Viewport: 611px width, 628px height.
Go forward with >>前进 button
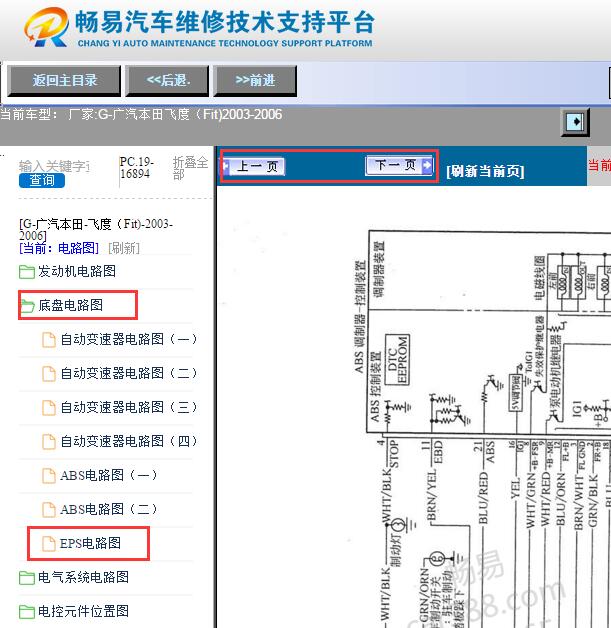pos(255,81)
